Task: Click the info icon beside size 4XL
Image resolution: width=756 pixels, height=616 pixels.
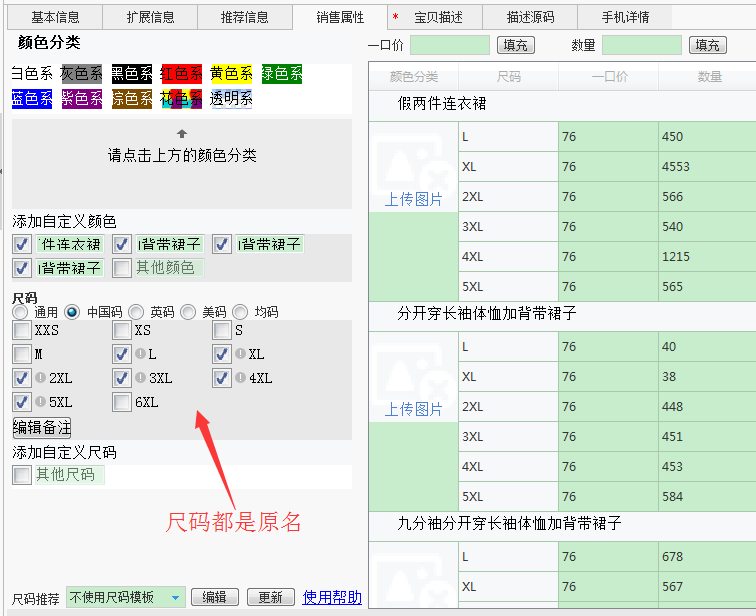Action: point(240,378)
